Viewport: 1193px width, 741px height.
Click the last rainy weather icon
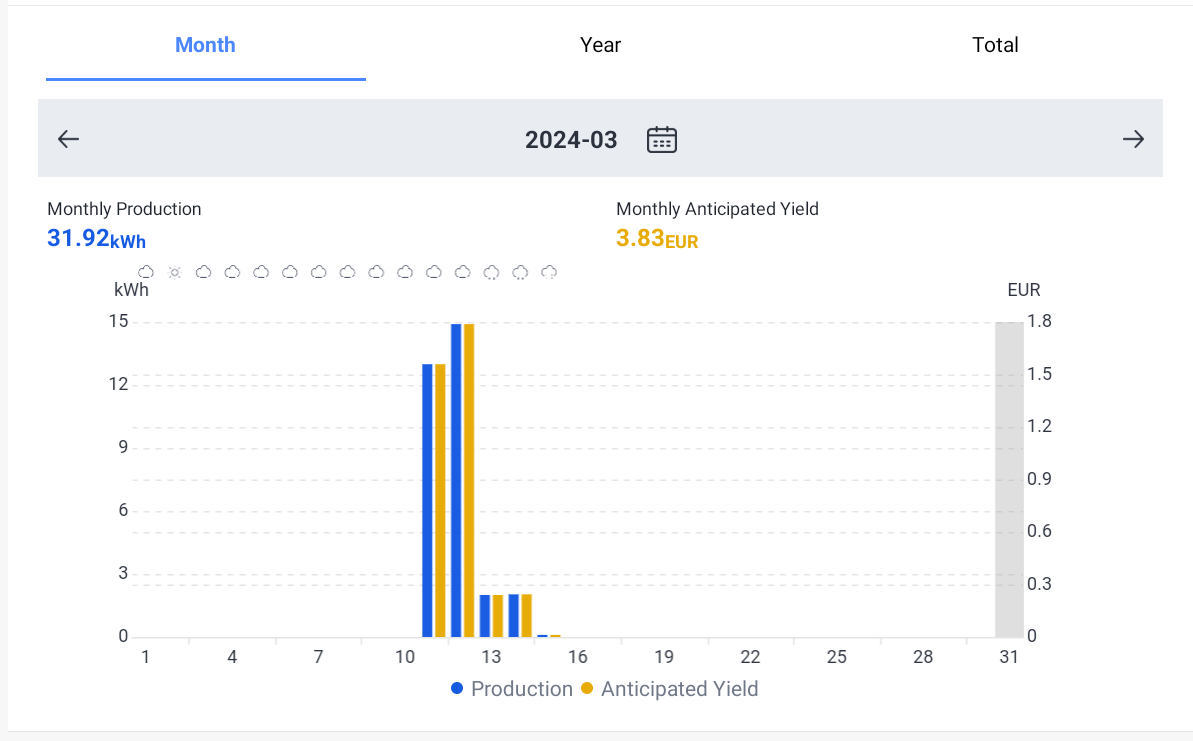point(549,272)
